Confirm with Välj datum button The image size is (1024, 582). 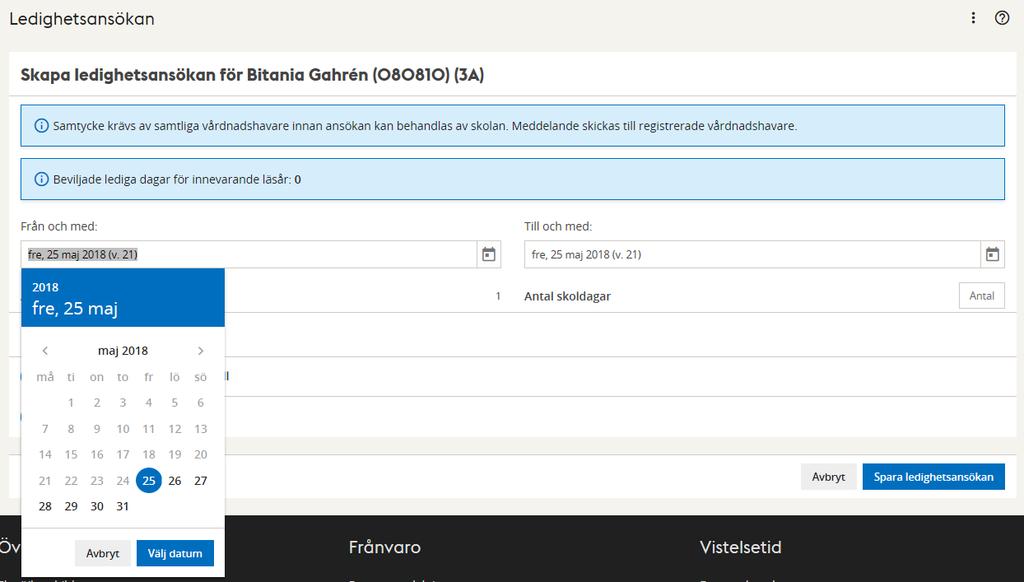tap(175, 553)
